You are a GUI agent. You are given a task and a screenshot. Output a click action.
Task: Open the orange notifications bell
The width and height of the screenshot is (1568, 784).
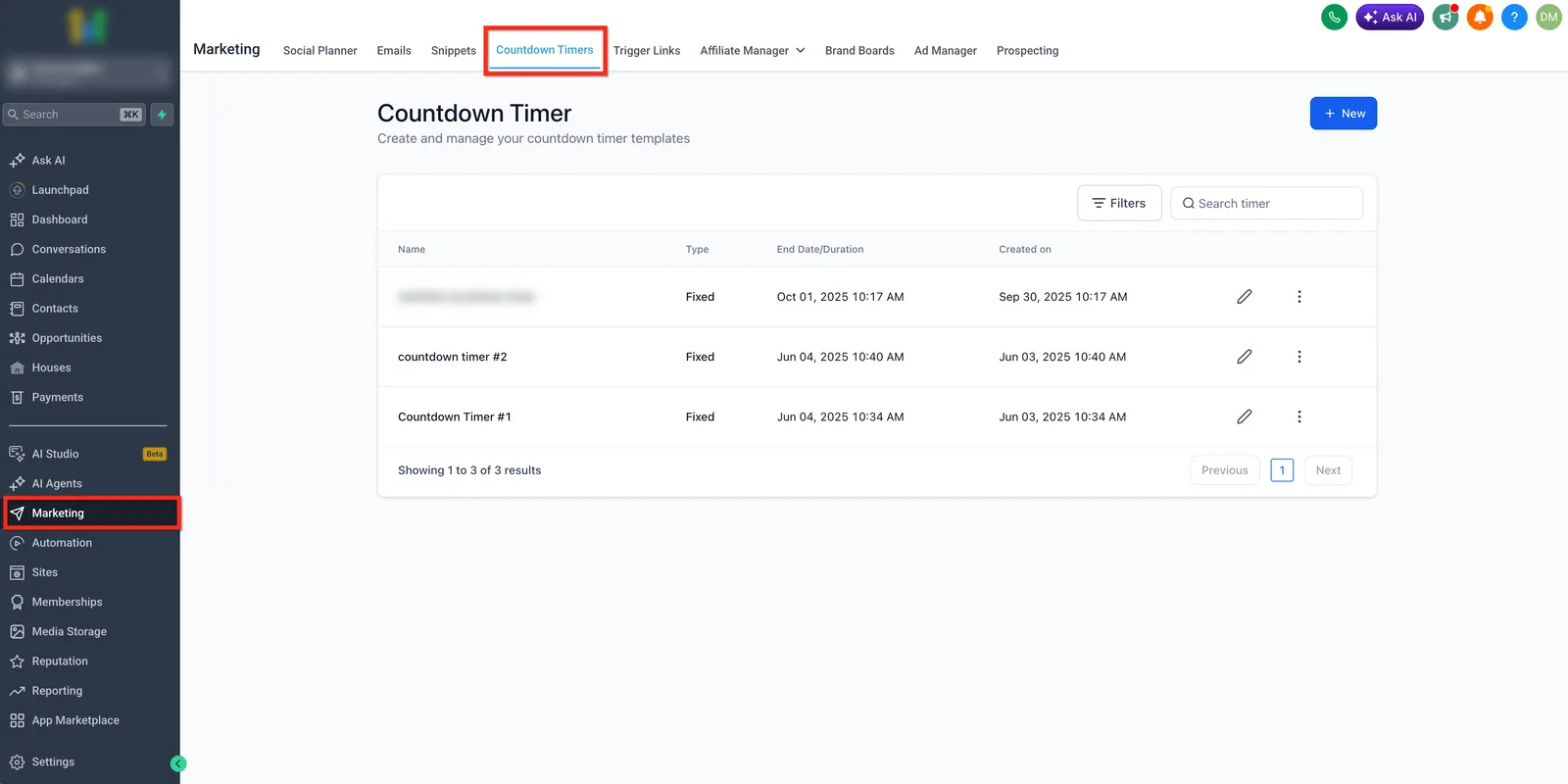coord(1480,17)
